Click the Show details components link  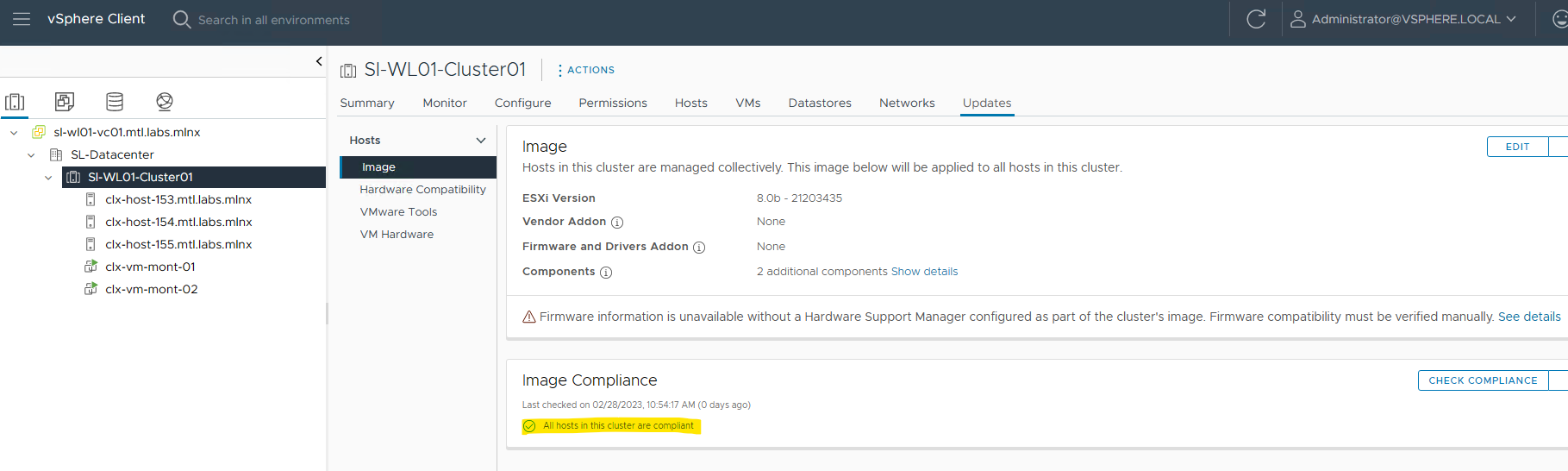[924, 272]
